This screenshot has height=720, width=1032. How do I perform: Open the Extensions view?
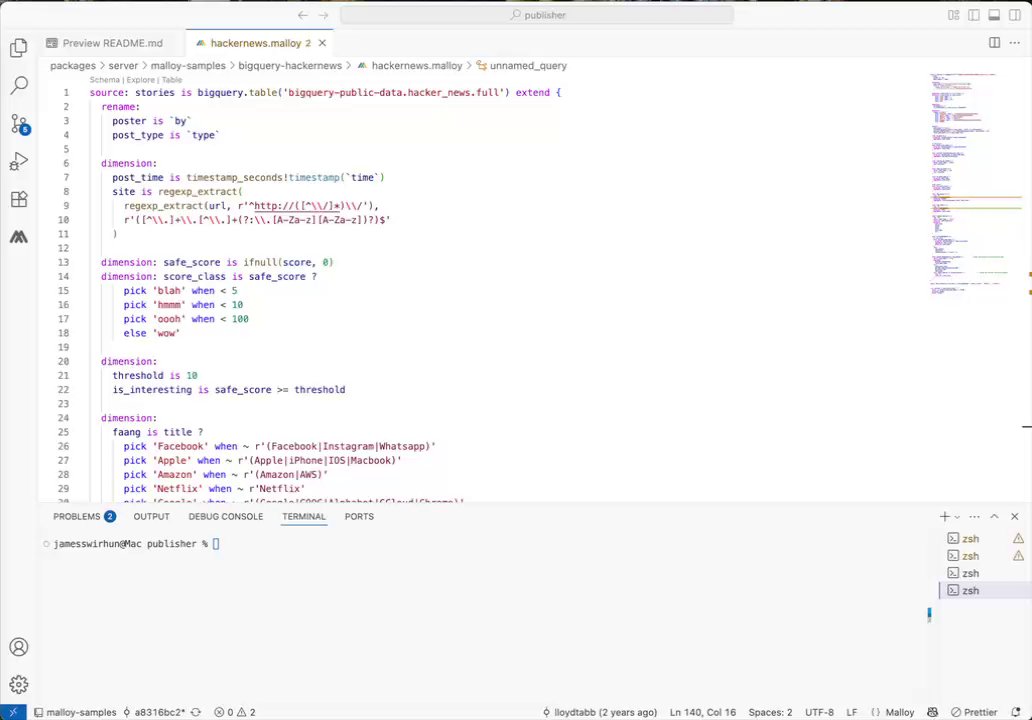(19, 199)
